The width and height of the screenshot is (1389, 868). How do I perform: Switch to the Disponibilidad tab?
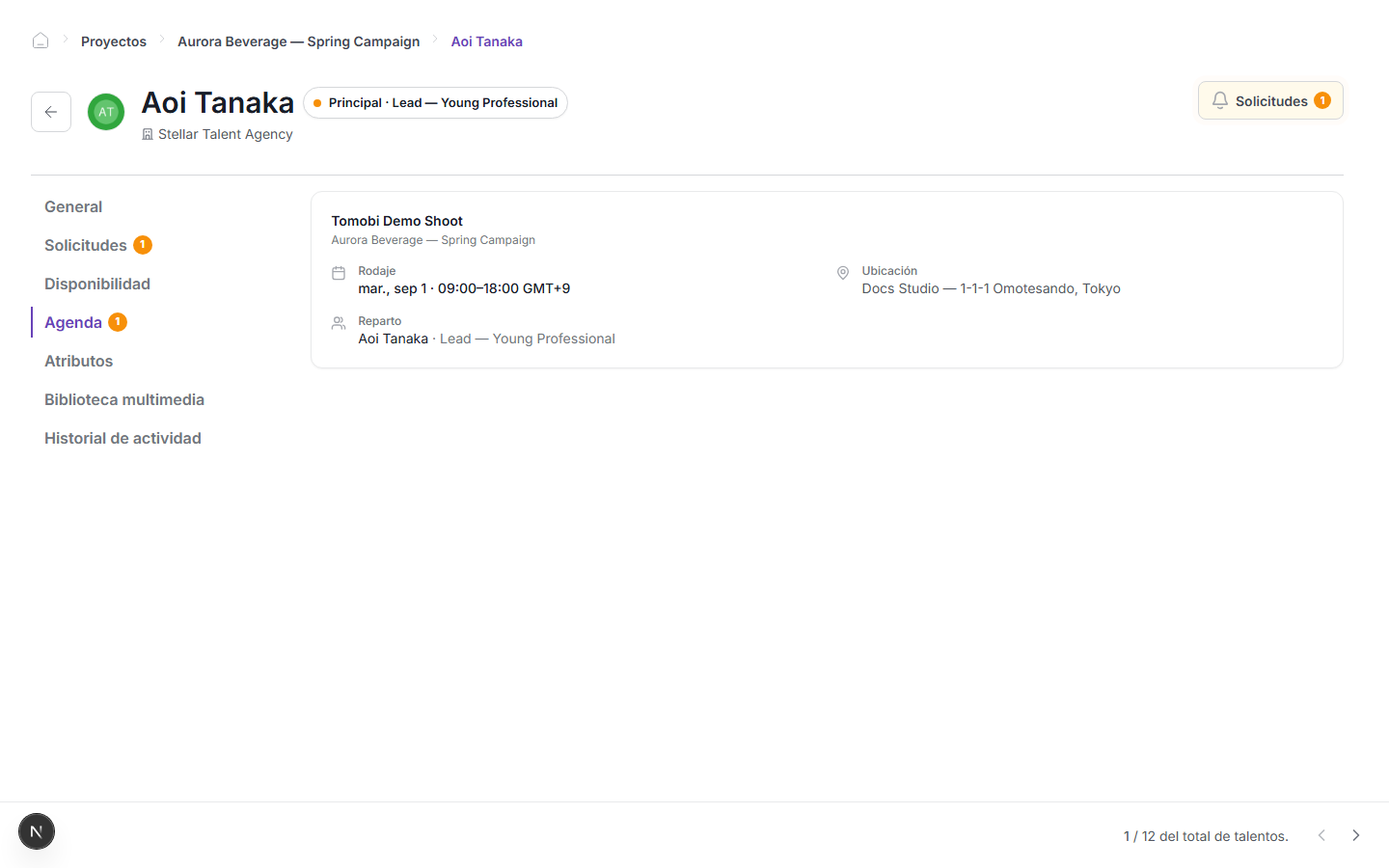pos(97,284)
